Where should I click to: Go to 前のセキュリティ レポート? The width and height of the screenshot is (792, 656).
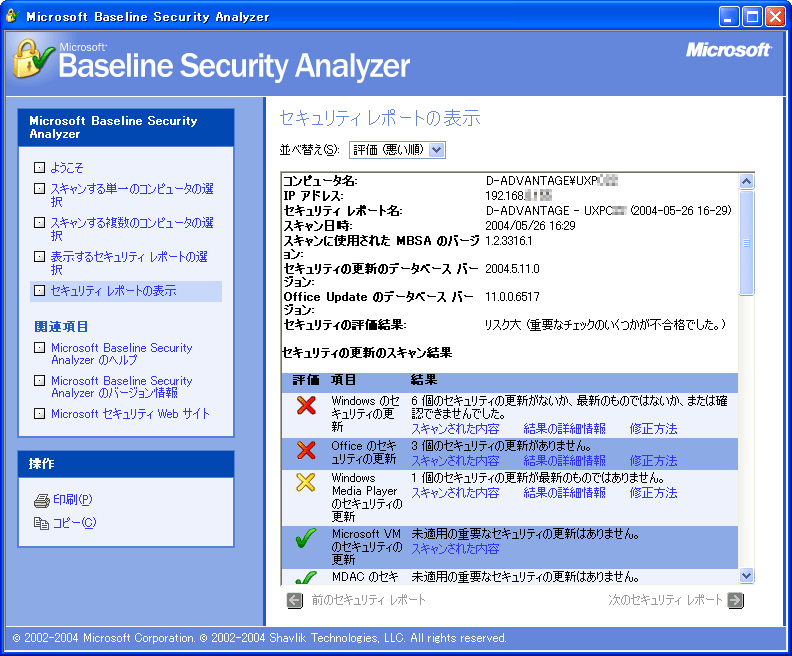[368, 600]
